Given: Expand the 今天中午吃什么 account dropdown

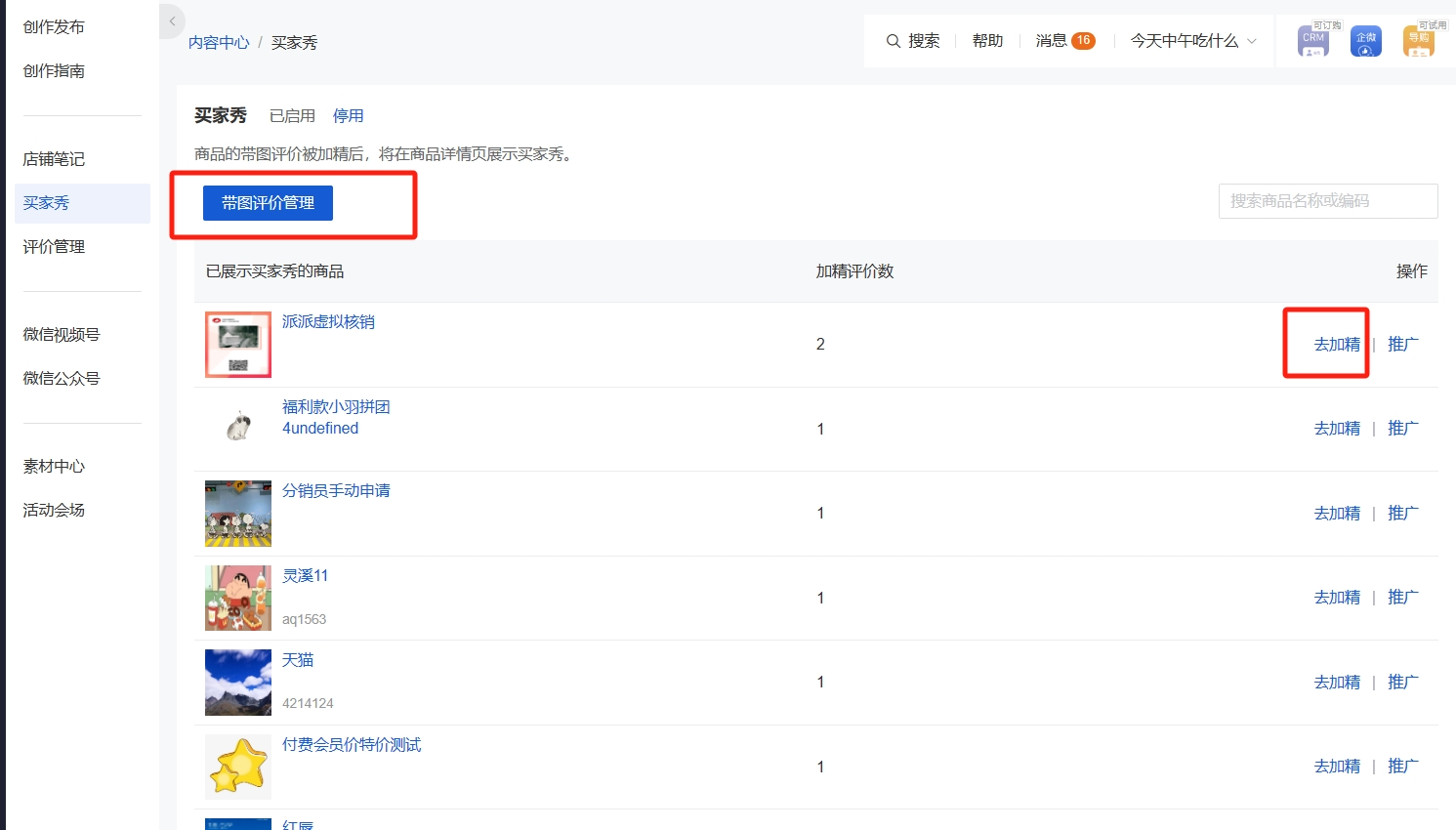Looking at the screenshot, I should 1193,41.
